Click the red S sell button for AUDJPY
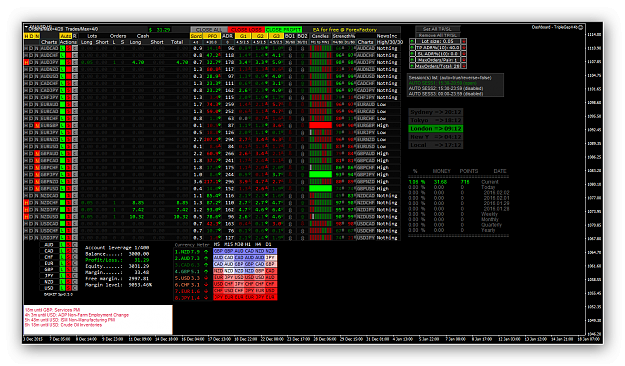The height and width of the screenshot is (366, 625). click(69, 62)
